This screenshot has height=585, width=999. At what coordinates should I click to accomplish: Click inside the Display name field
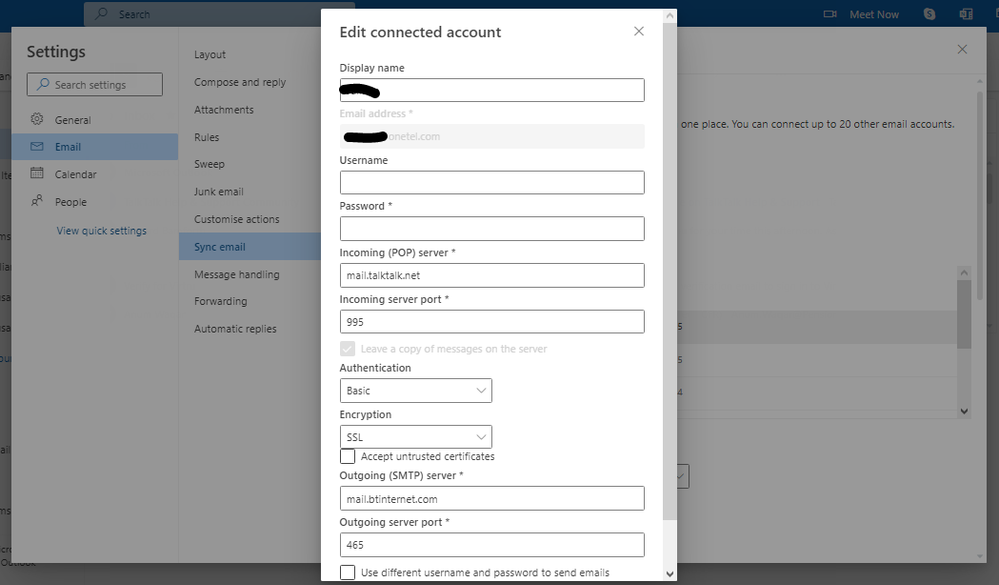click(x=491, y=89)
